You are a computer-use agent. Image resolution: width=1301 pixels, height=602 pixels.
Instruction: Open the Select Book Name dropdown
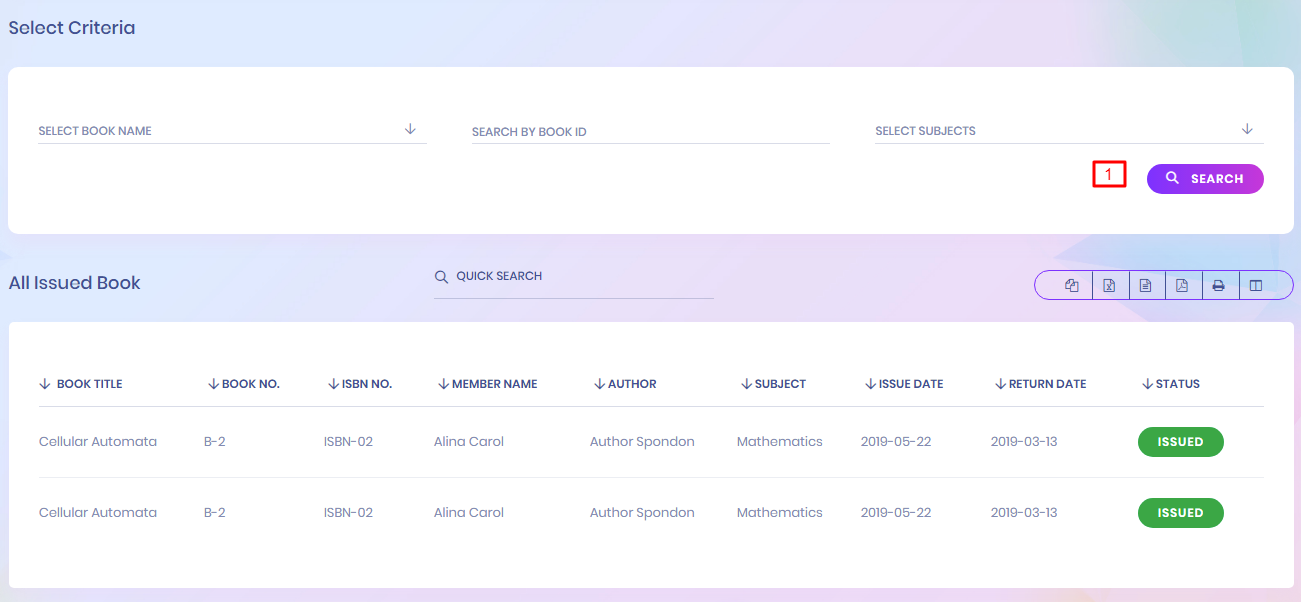tap(231, 131)
